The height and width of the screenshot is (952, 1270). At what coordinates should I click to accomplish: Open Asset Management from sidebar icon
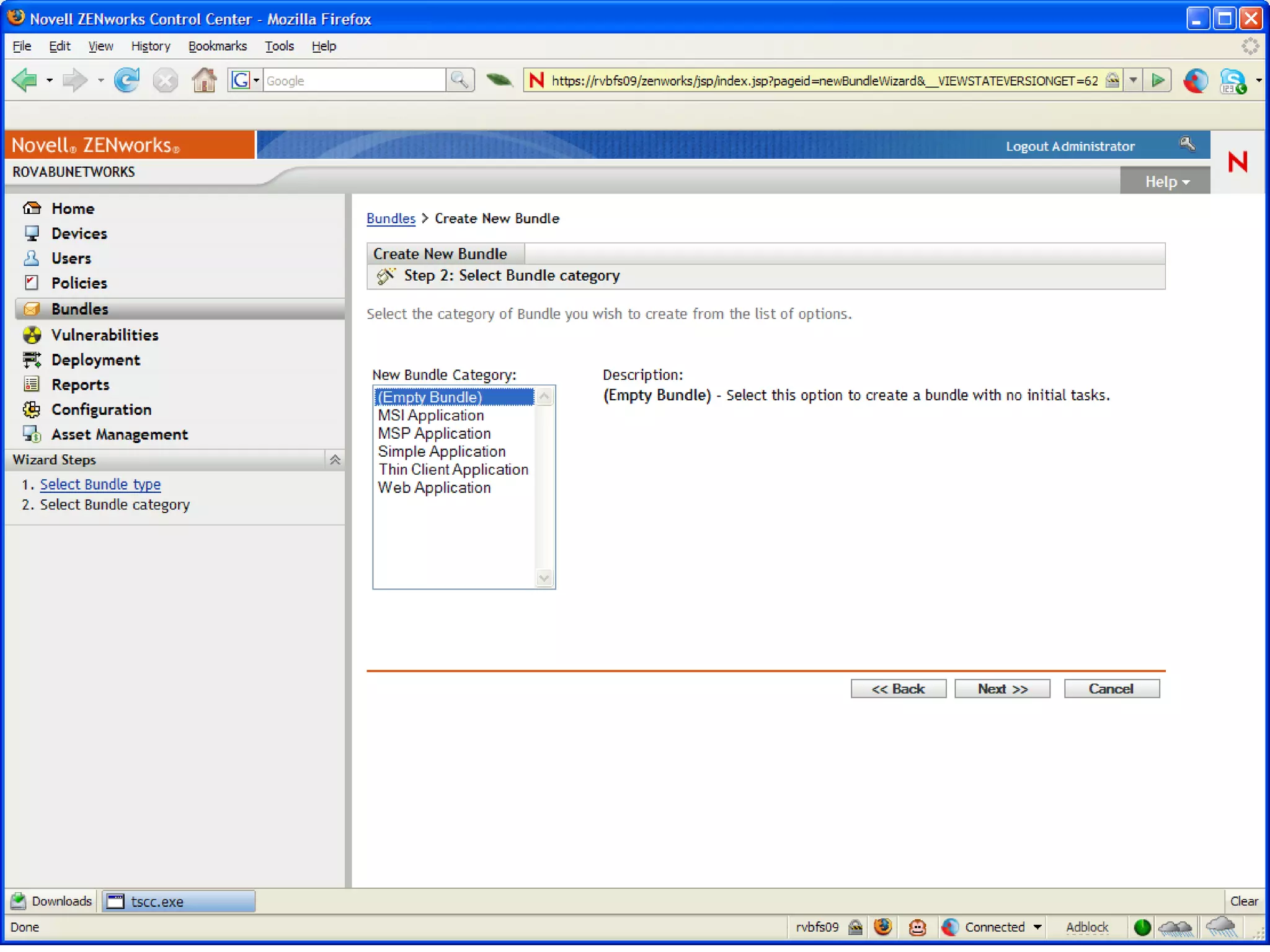click(32, 434)
